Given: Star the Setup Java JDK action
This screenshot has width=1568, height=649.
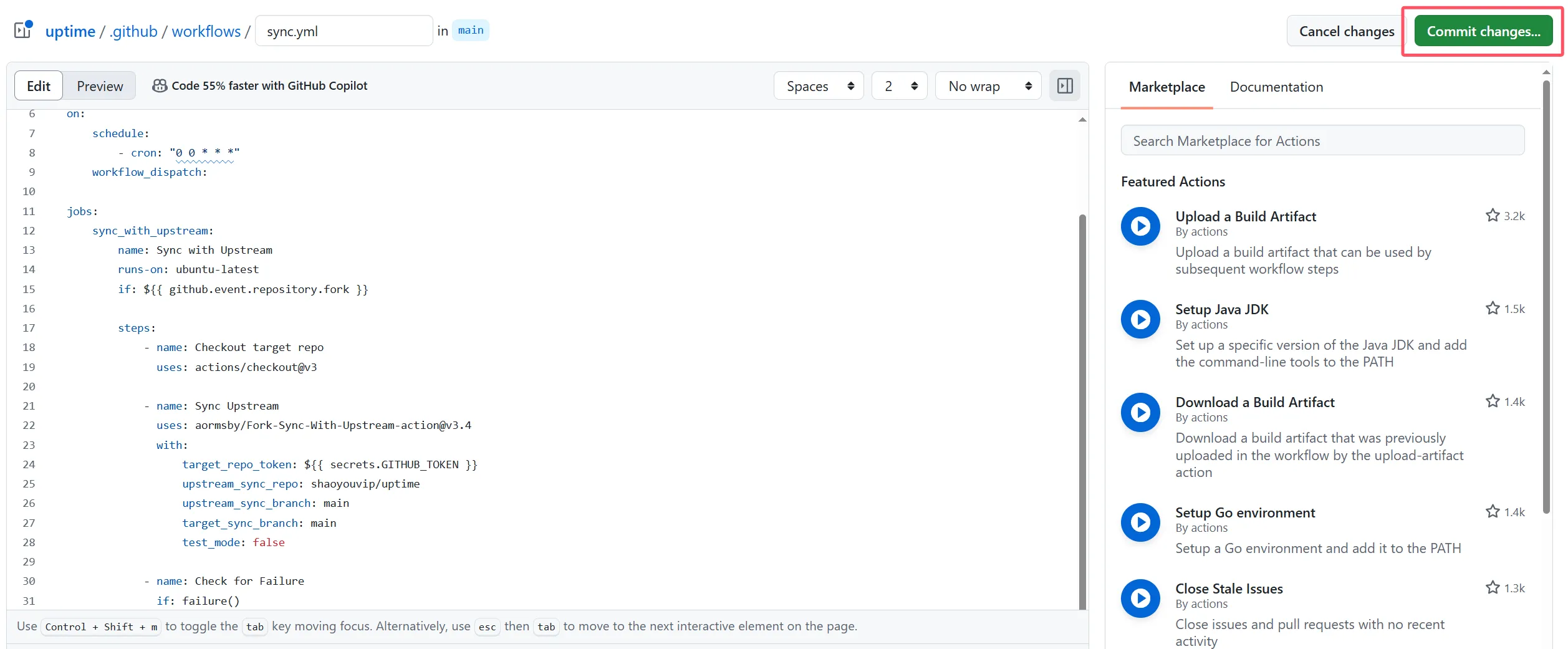Looking at the screenshot, I should coord(1492,309).
